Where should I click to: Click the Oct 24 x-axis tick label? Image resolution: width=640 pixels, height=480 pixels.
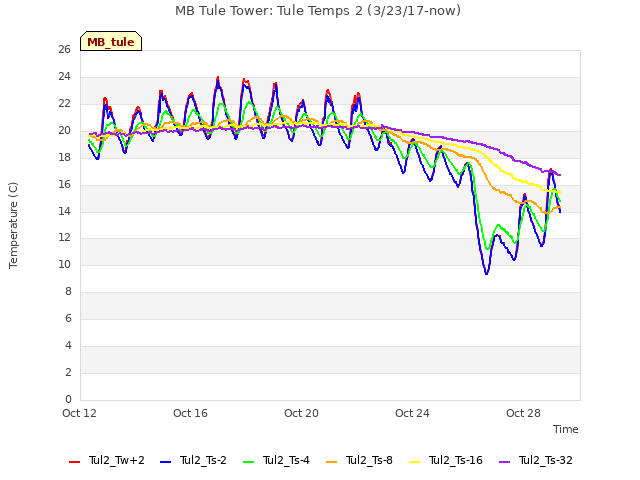point(412,413)
